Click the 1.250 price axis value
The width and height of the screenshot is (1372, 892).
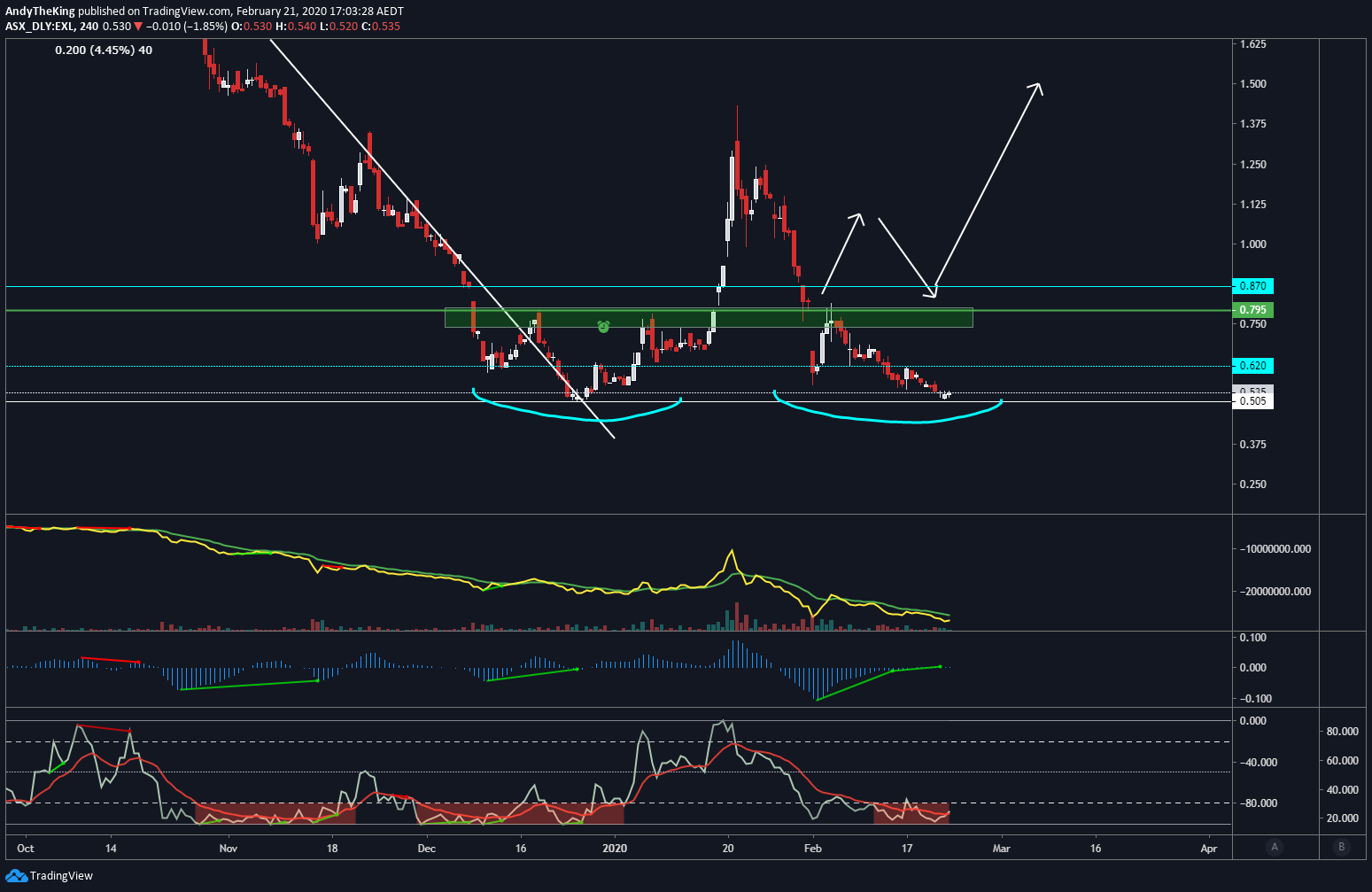tap(1253, 165)
